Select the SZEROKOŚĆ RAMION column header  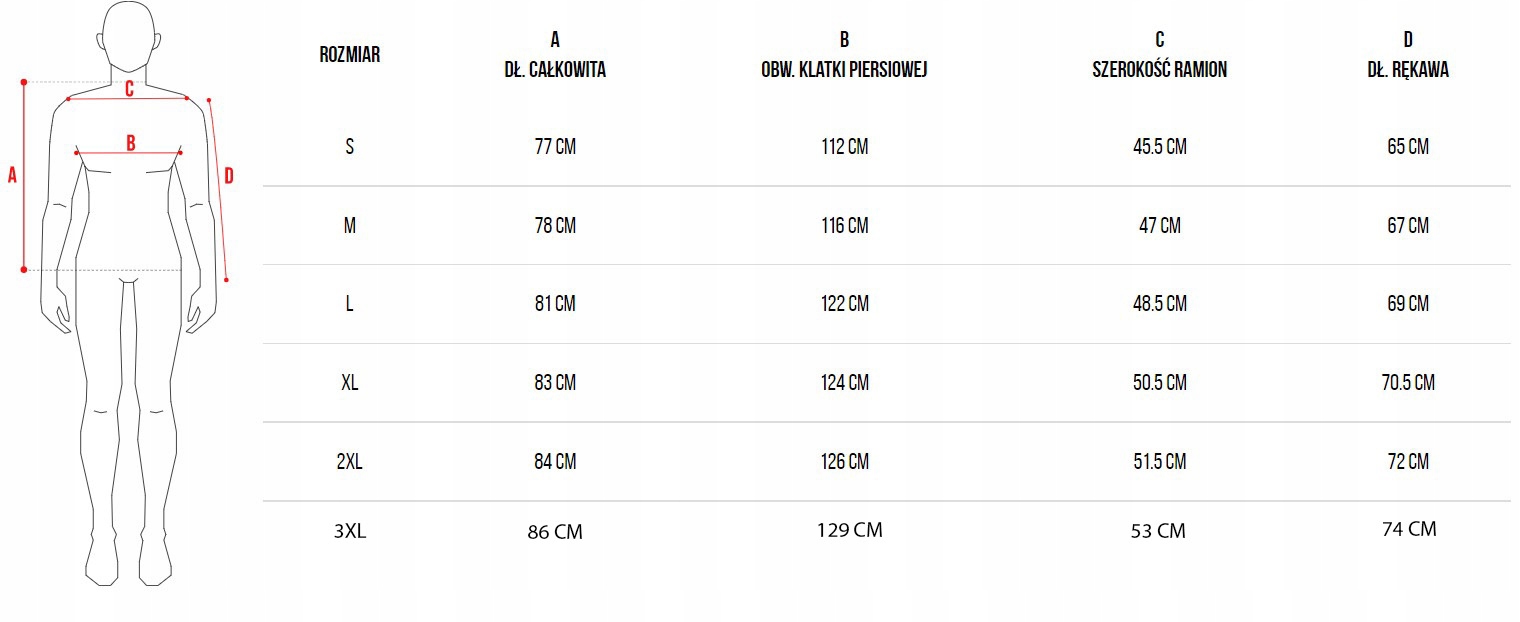click(x=1159, y=70)
